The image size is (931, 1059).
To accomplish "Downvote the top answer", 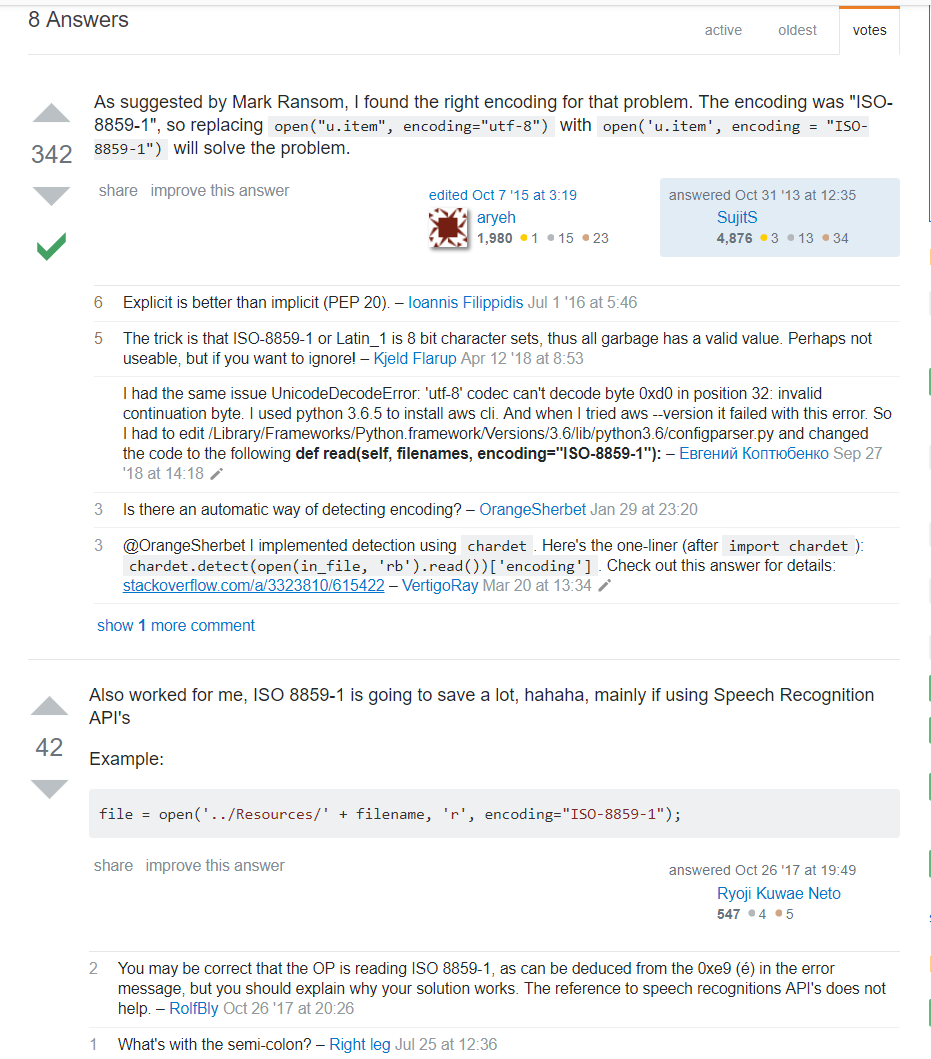I will pos(51,196).
